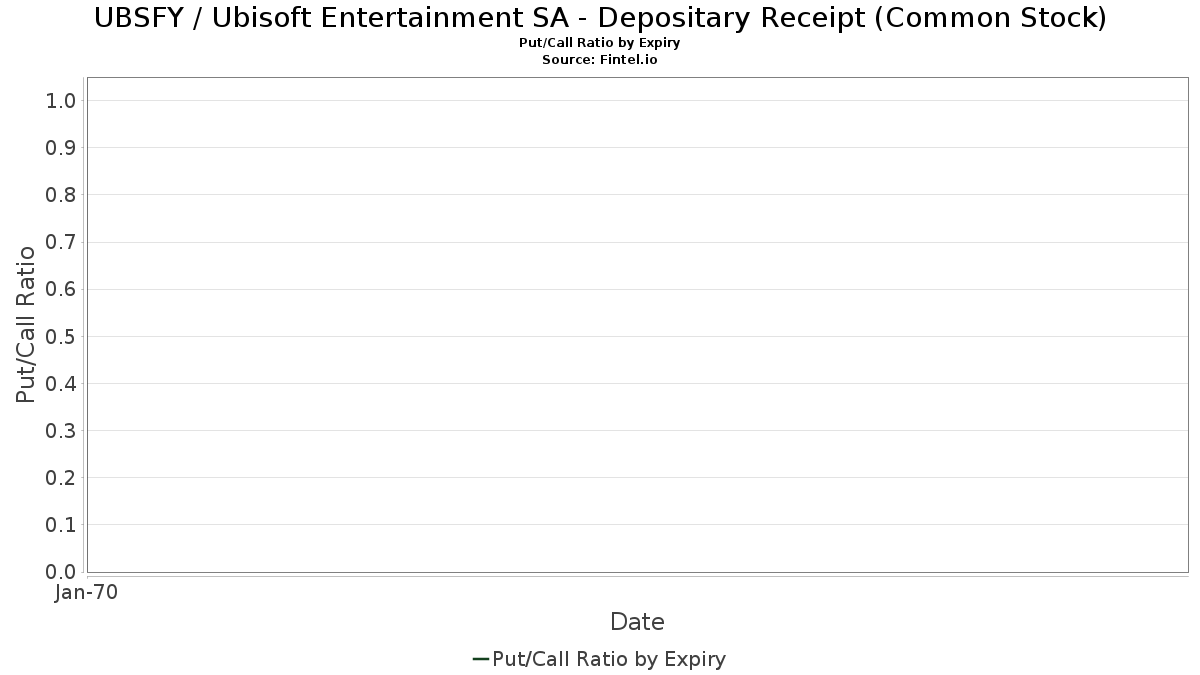Click the legend line color swatch
The height and width of the screenshot is (675, 1200).
click(480, 659)
